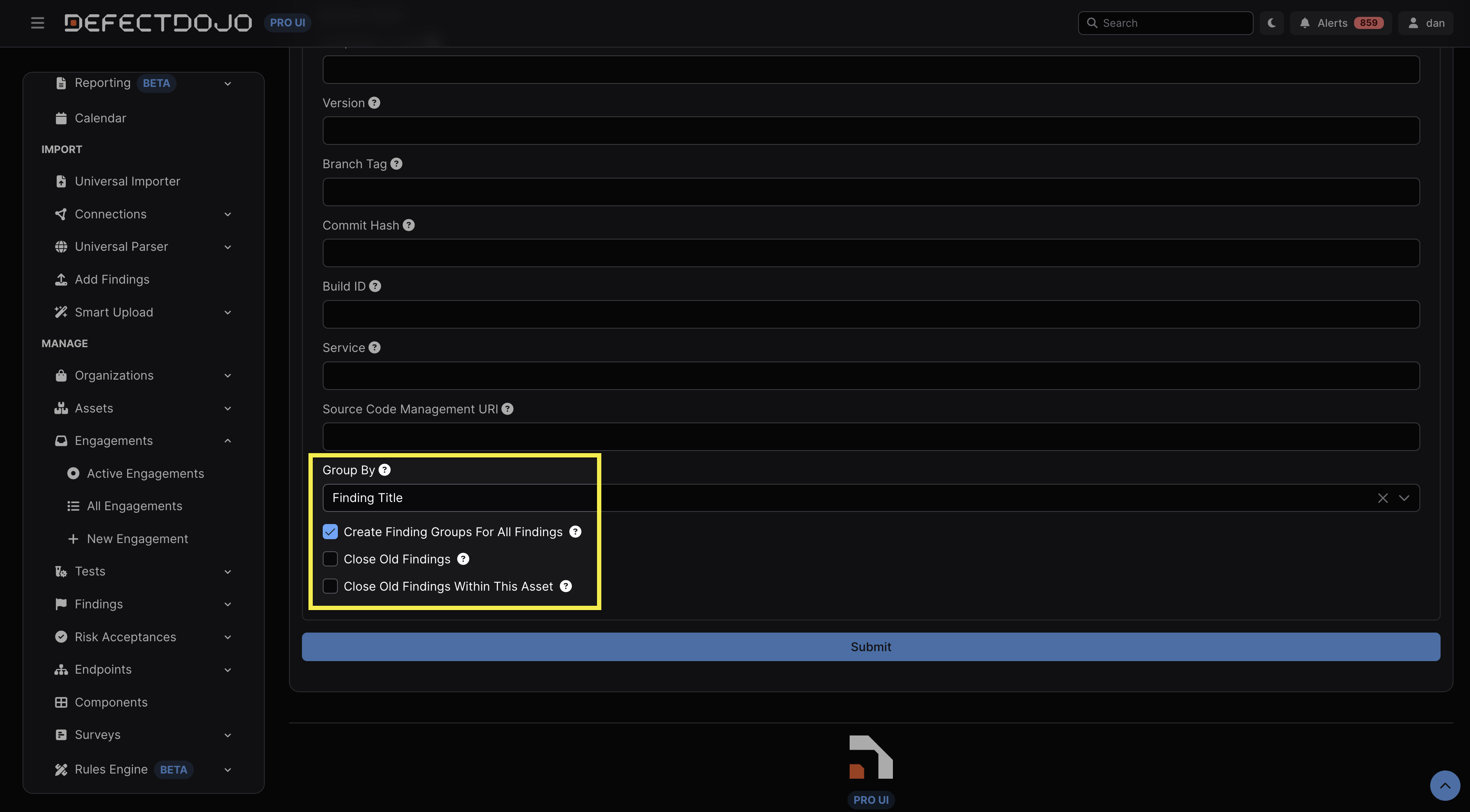This screenshot has width=1470, height=812.
Task: Click the Service help icon
Action: point(374,347)
